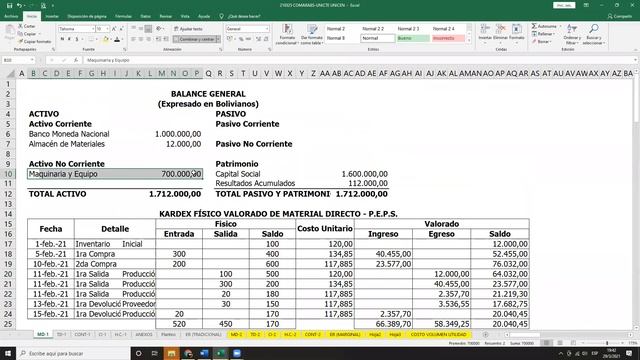Toggle italic K formatting
This screenshot has width=640, height=360.
(69, 39)
